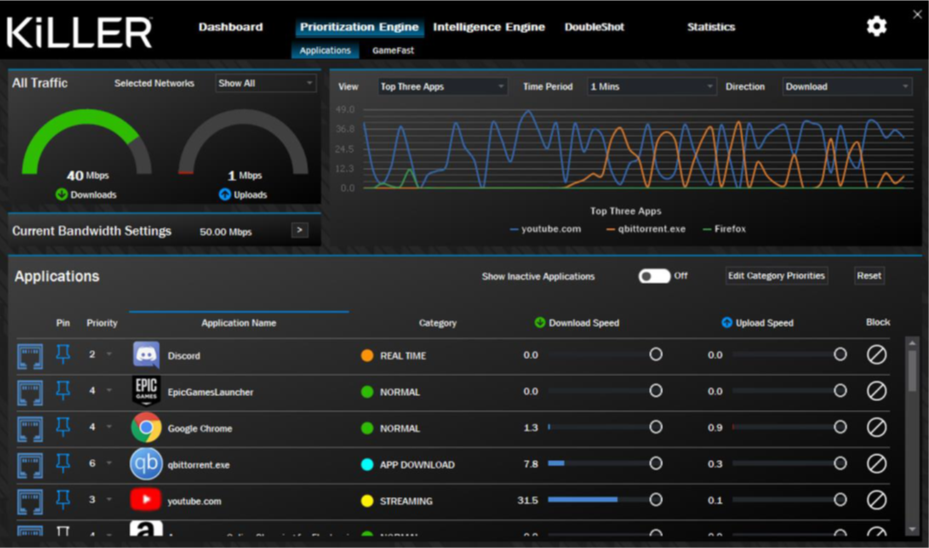The image size is (929, 548).
Task: Expand Discord priority dropdown arrow
Action: point(109,354)
